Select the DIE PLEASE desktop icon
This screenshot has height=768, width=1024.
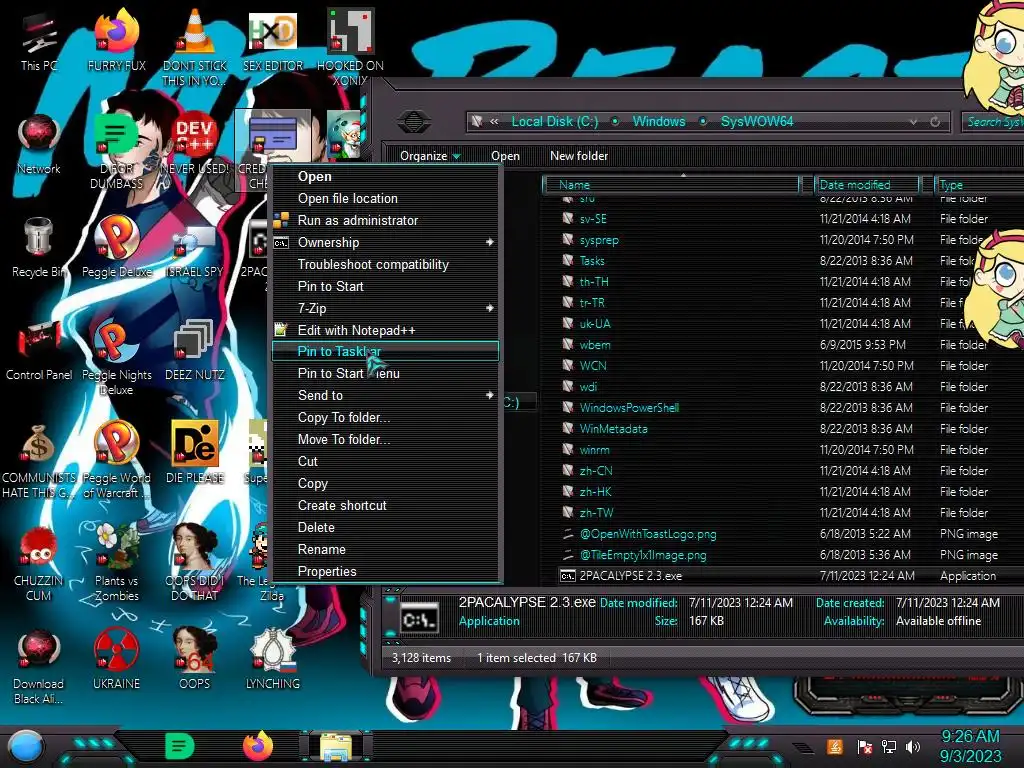(x=194, y=453)
